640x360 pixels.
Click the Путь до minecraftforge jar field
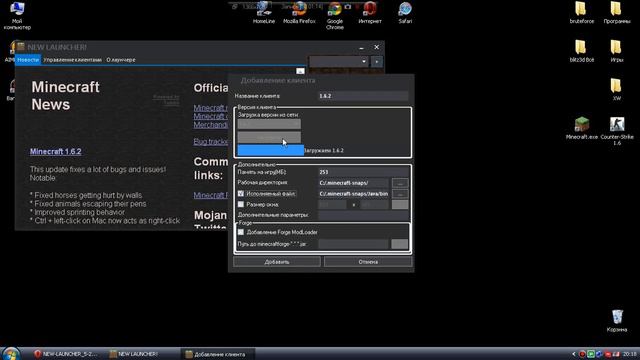point(353,244)
